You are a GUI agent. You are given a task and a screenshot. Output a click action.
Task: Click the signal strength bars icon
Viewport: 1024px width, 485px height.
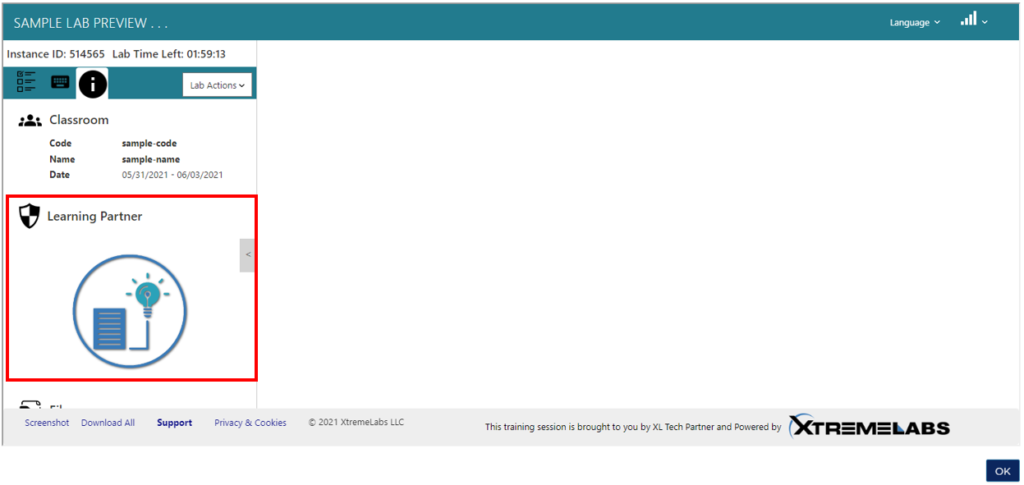pyautogui.click(x=968, y=20)
